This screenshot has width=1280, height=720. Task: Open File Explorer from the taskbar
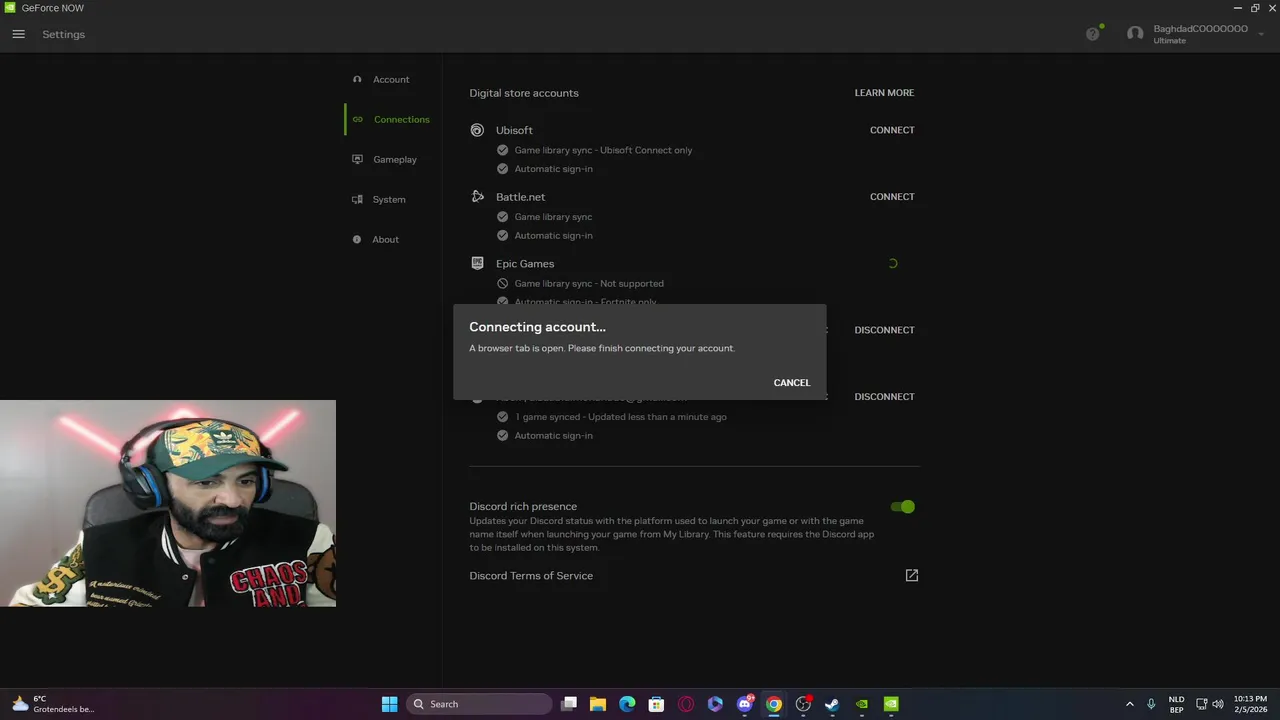pyautogui.click(x=598, y=704)
